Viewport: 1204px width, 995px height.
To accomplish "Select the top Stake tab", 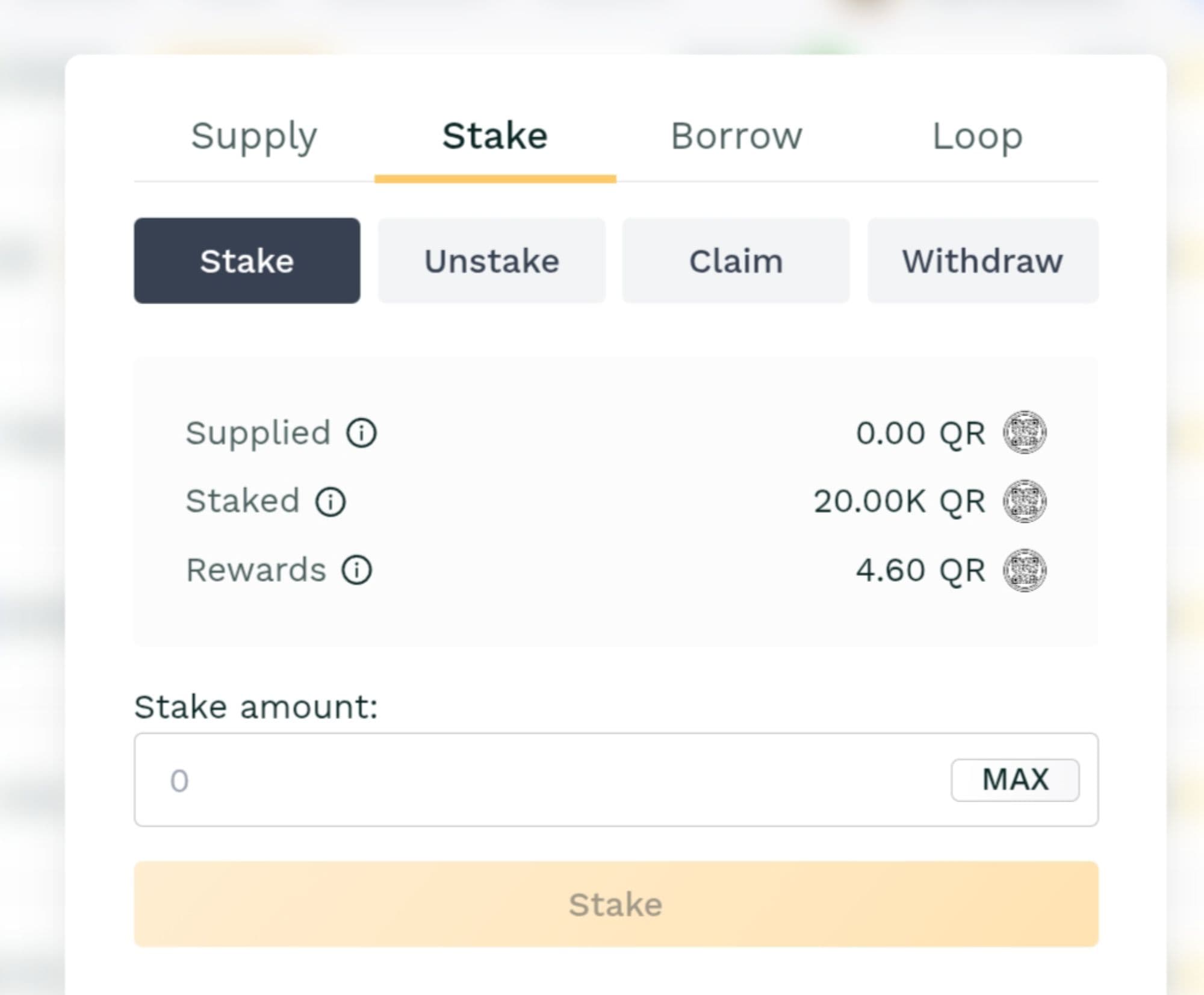I will tap(495, 136).
